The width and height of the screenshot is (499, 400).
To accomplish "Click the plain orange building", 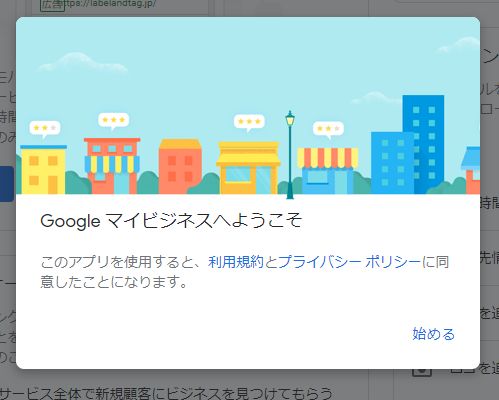I will pyautogui.click(x=180, y=167).
